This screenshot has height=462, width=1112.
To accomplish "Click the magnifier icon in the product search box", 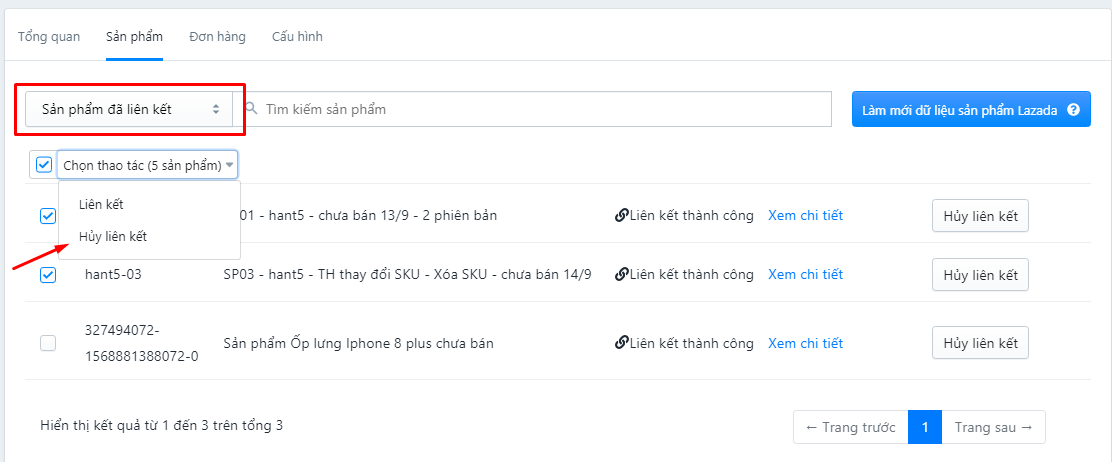I will [x=251, y=109].
